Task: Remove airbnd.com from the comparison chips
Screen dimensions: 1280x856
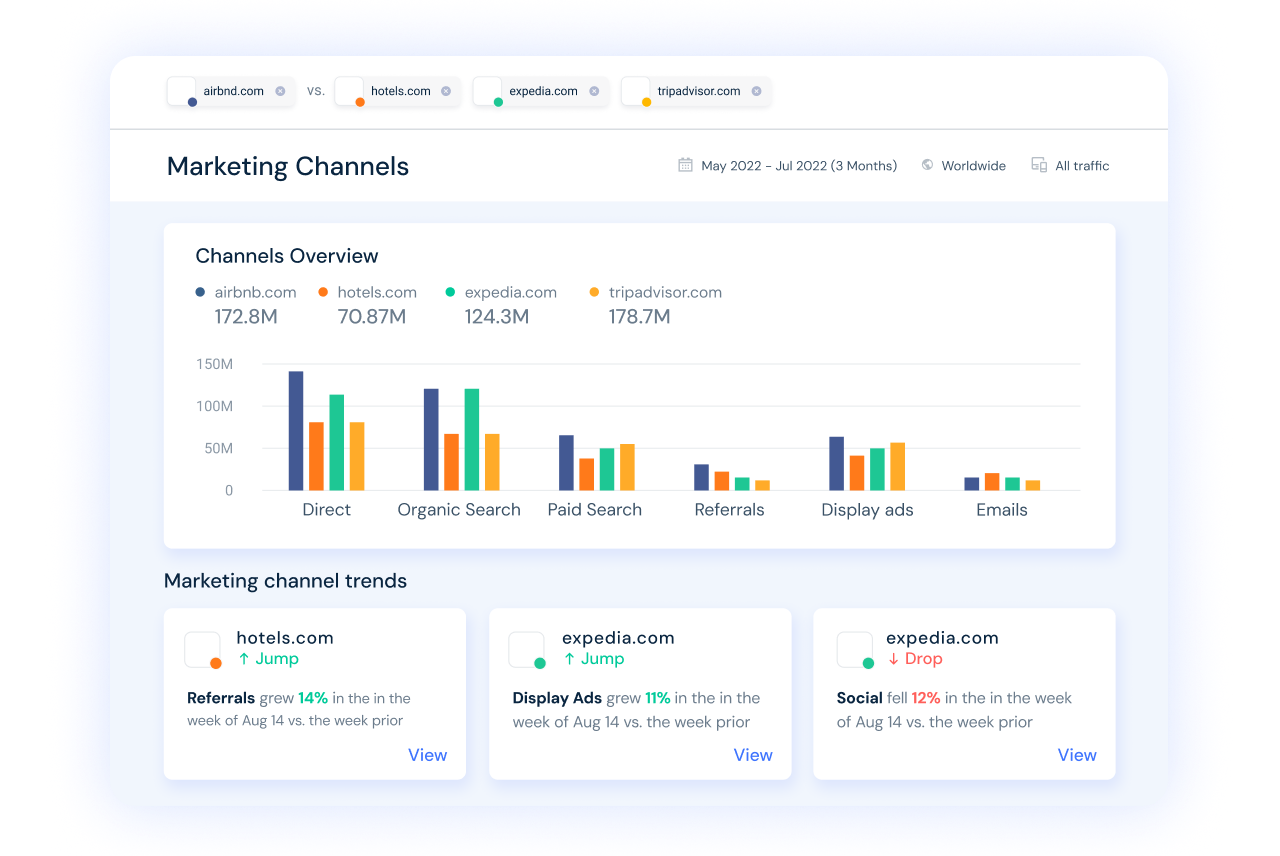Action: [280, 91]
